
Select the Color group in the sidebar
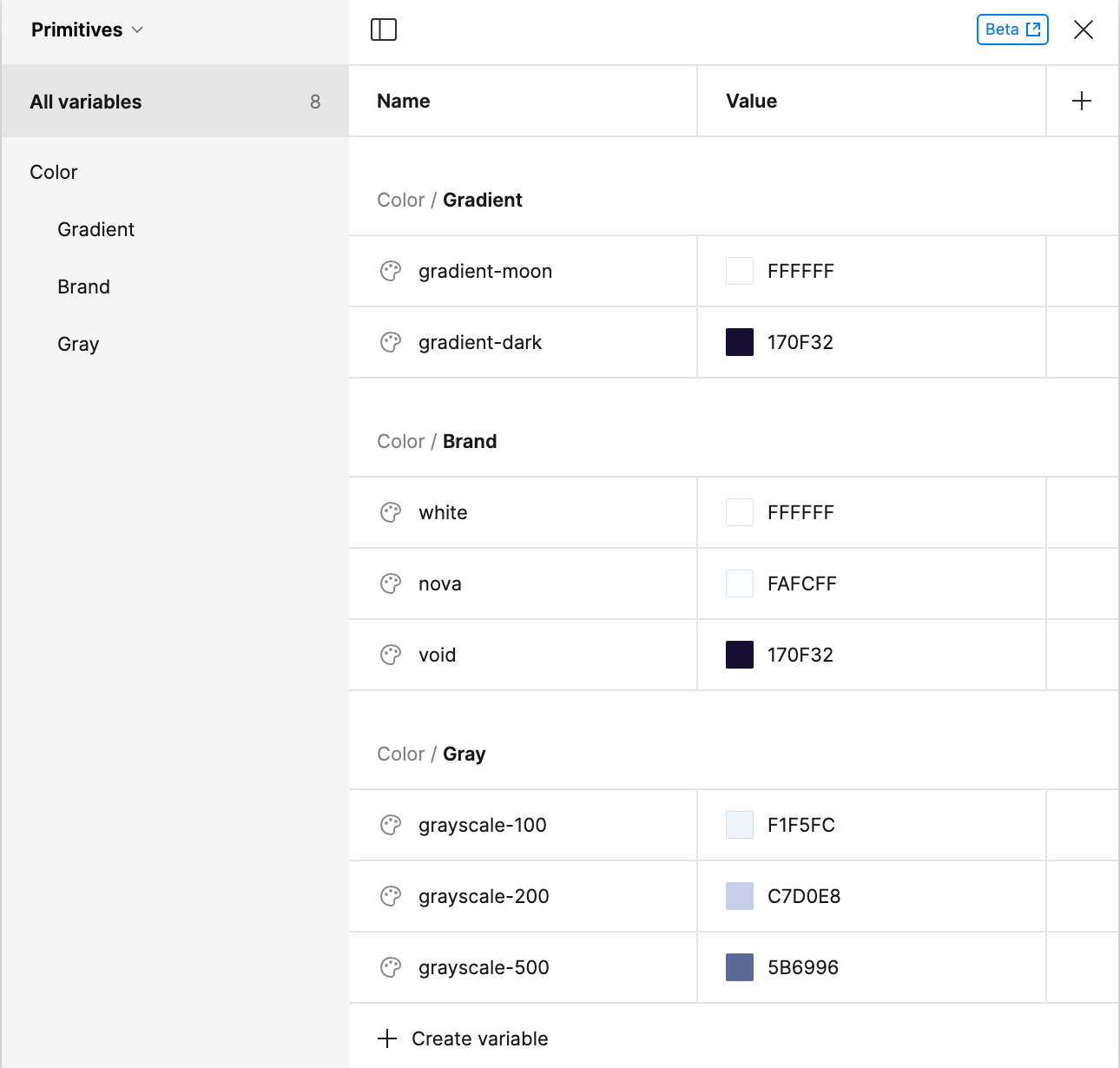pos(54,172)
